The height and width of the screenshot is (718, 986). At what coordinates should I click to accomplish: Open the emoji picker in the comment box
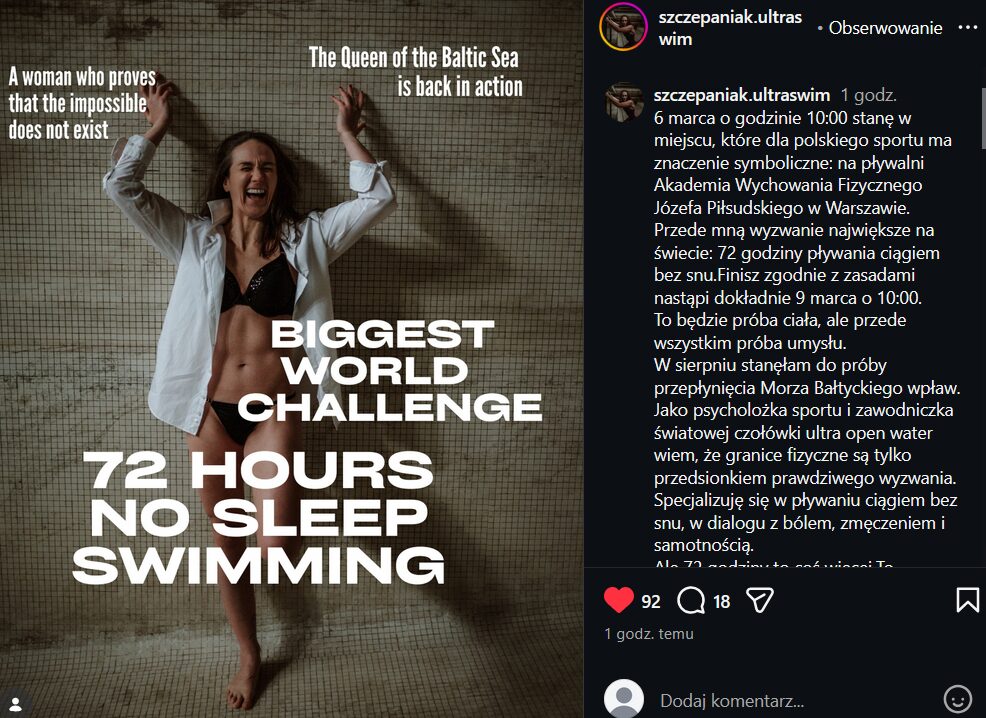[x=957, y=699]
